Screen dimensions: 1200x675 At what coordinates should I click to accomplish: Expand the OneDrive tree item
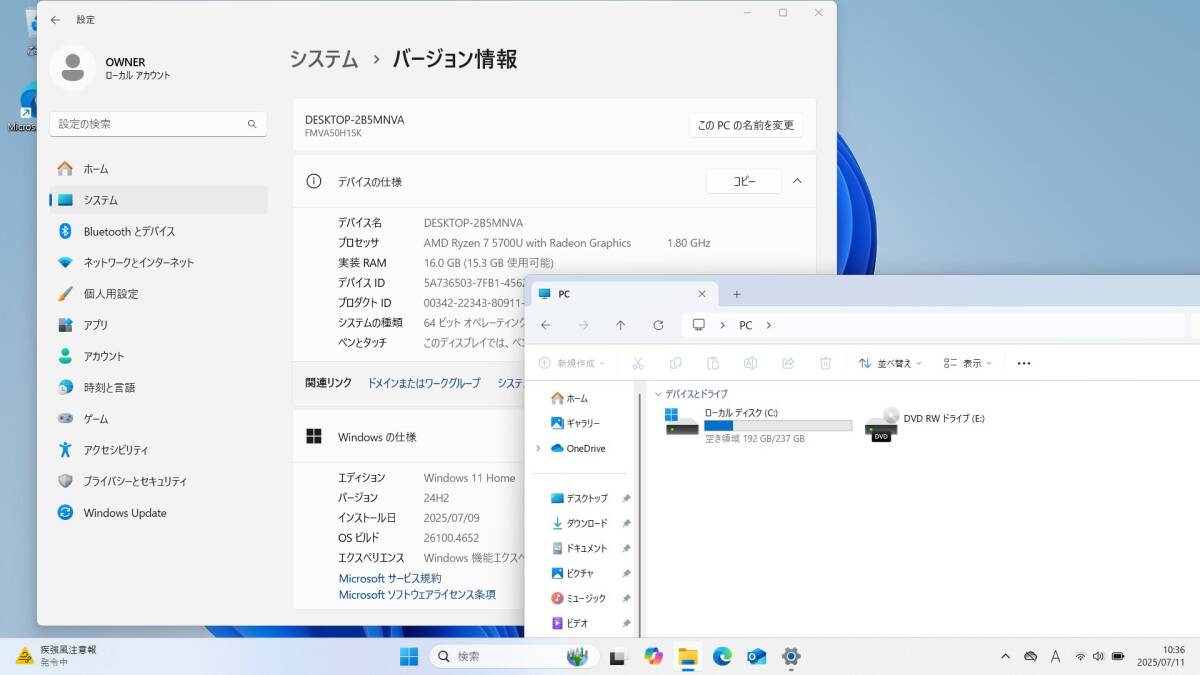pyautogui.click(x=538, y=448)
